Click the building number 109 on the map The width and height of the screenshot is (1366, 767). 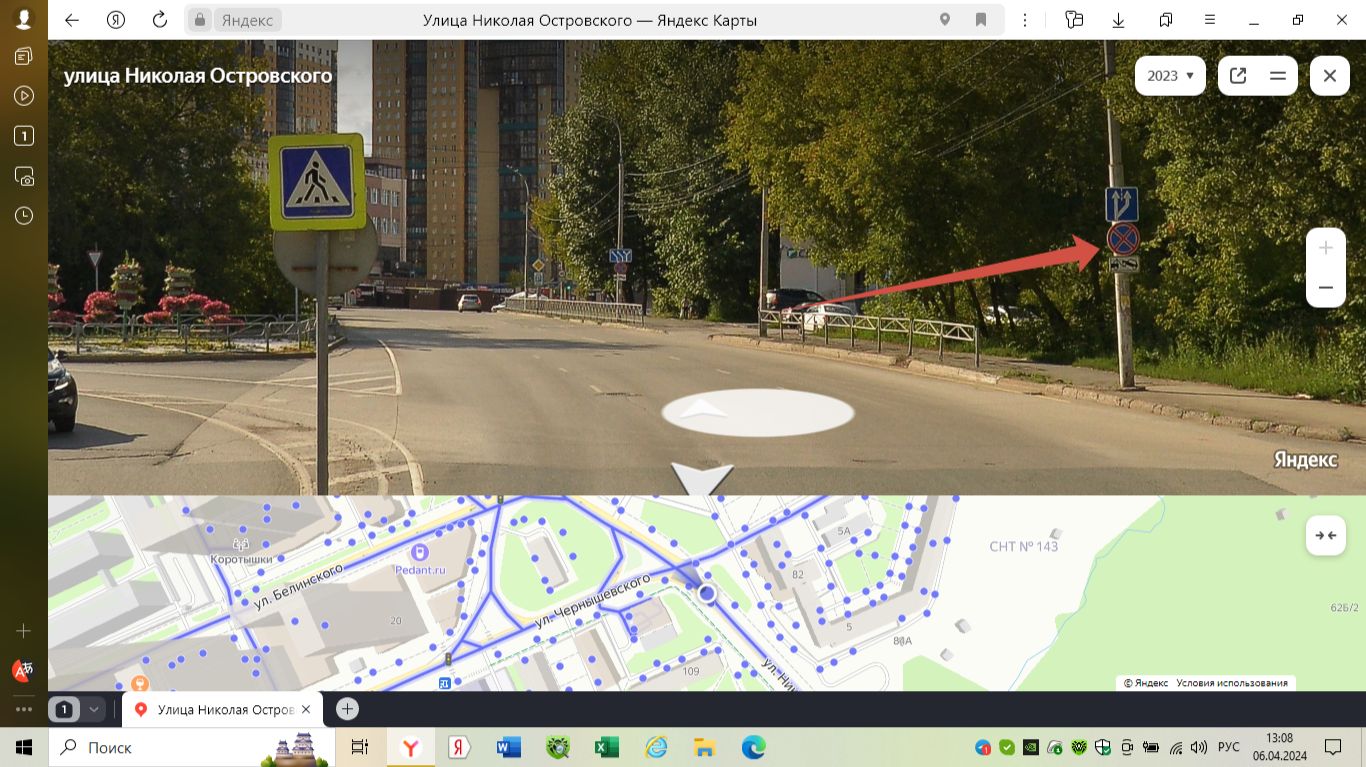(691, 671)
